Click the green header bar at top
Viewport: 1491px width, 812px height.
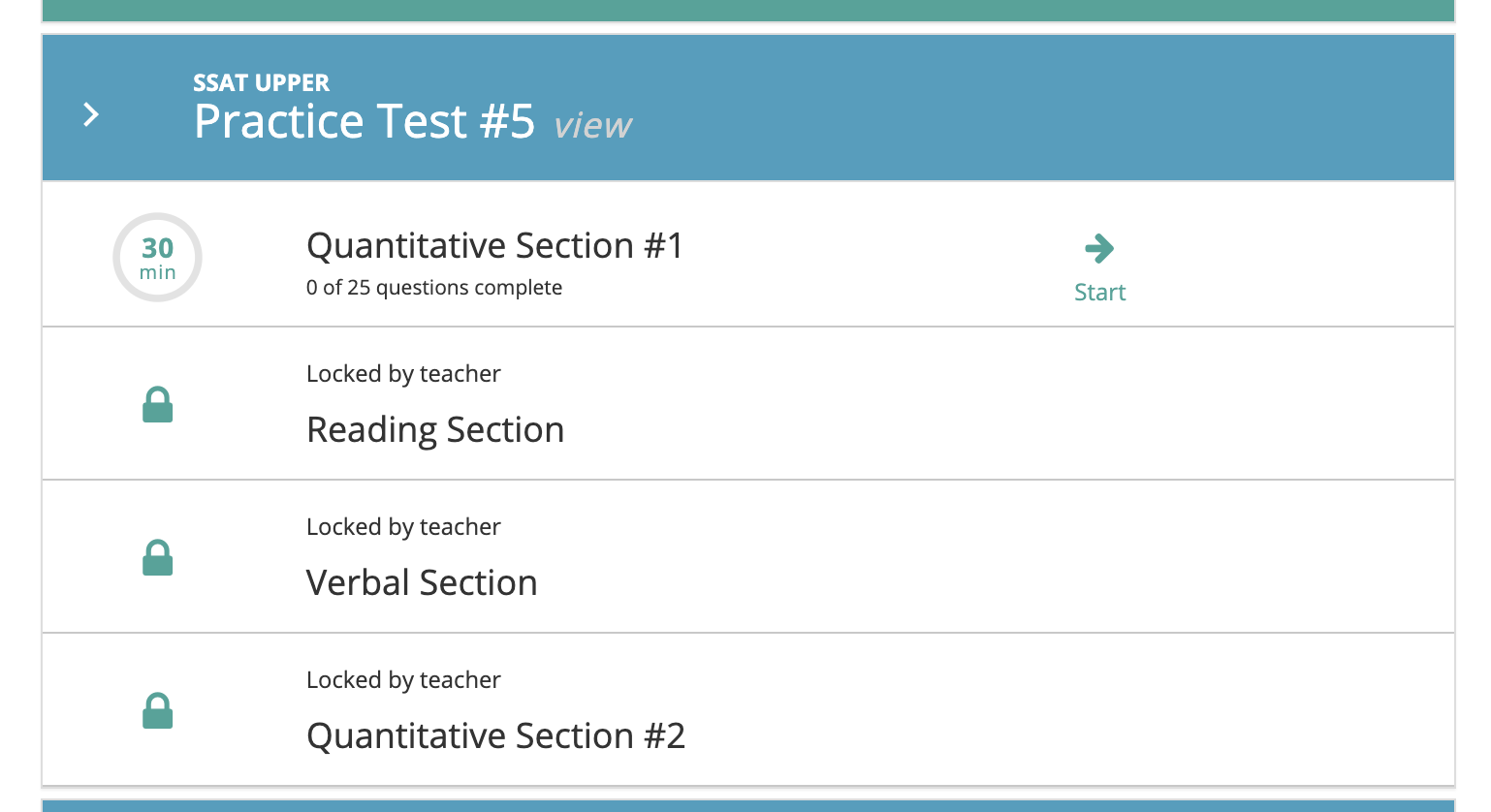(747, 10)
